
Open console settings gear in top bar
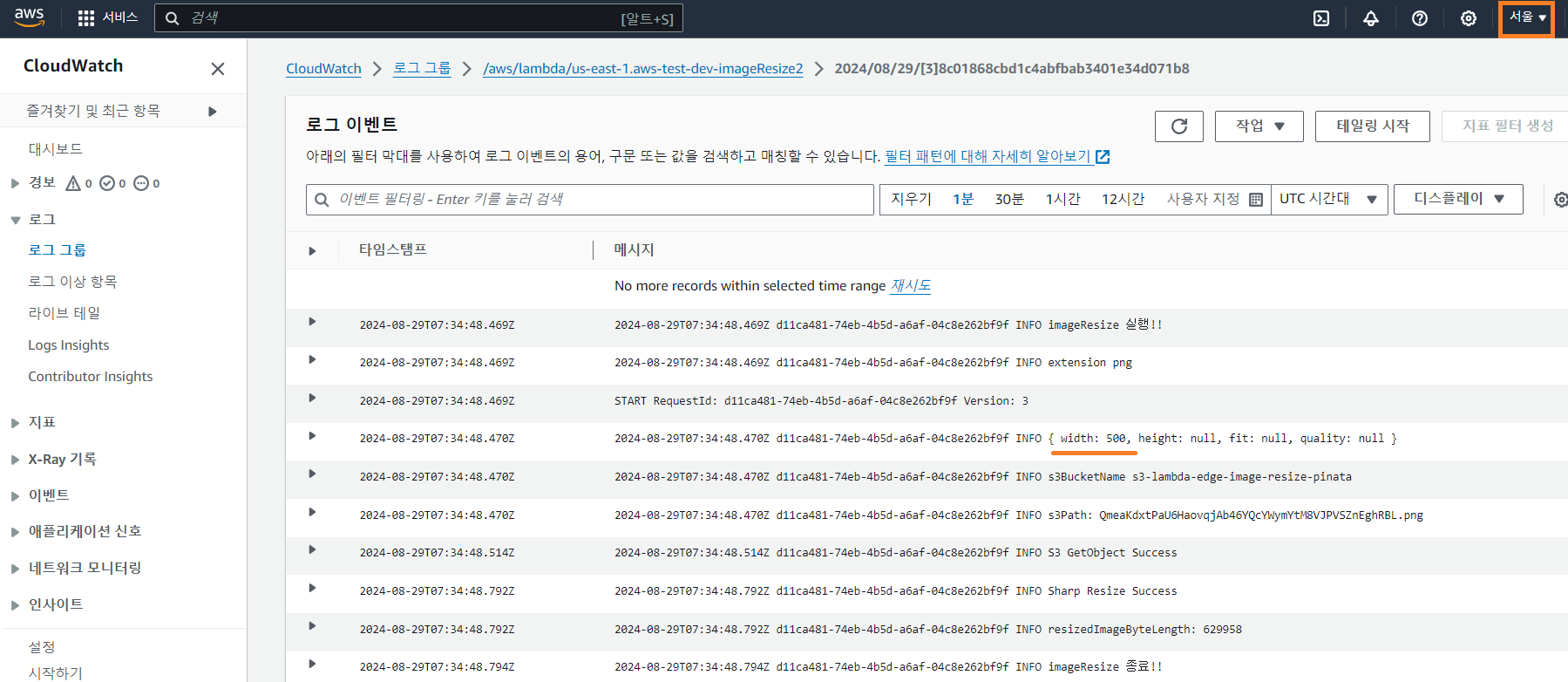[x=1469, y=18]
